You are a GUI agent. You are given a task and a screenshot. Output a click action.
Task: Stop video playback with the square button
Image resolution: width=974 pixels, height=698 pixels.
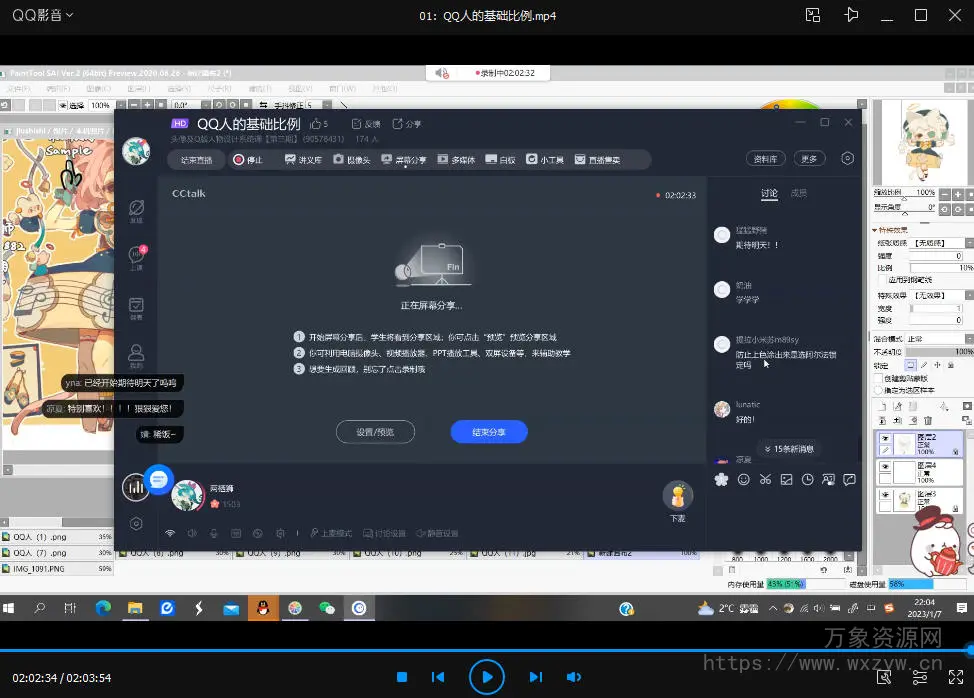coord(401,677)
